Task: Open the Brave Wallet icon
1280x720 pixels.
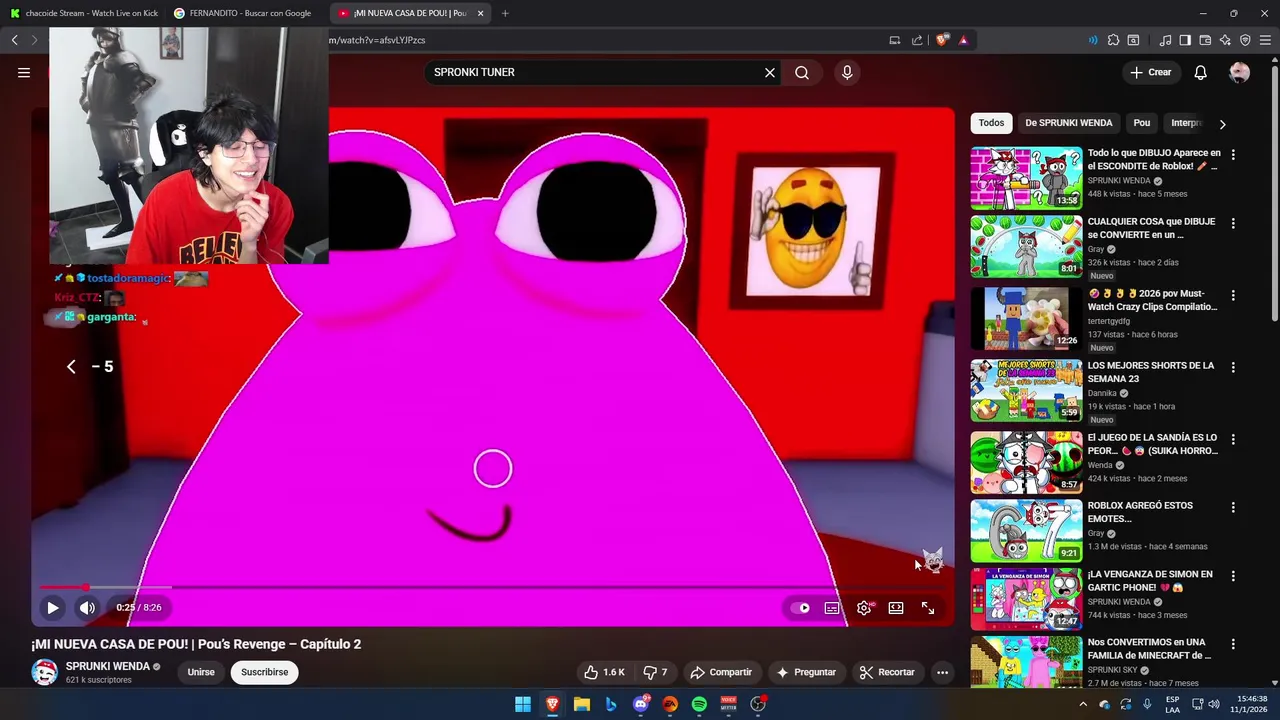Action: [1205, 40]
